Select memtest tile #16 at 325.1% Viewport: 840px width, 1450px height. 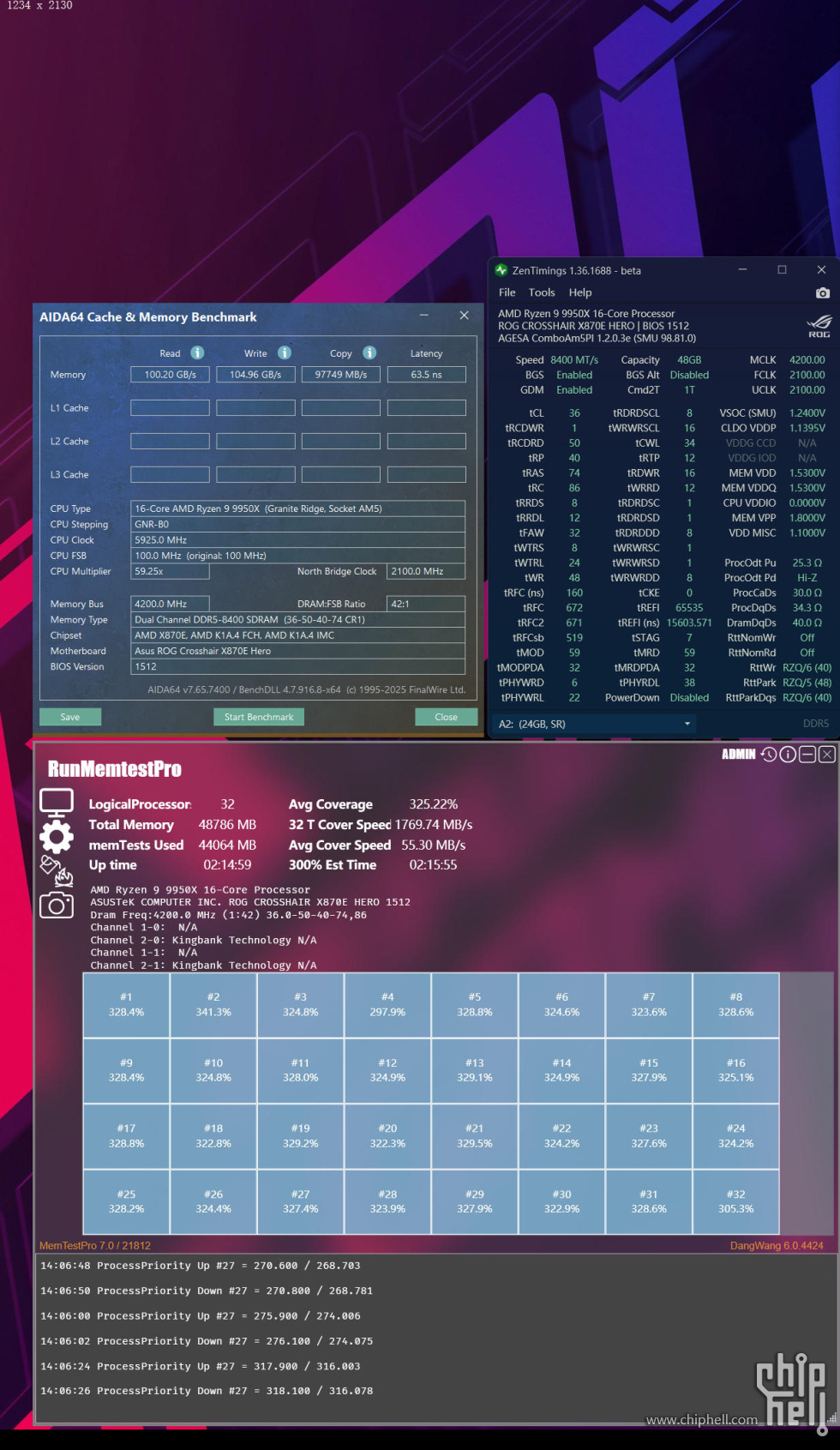click(736, 1070)
